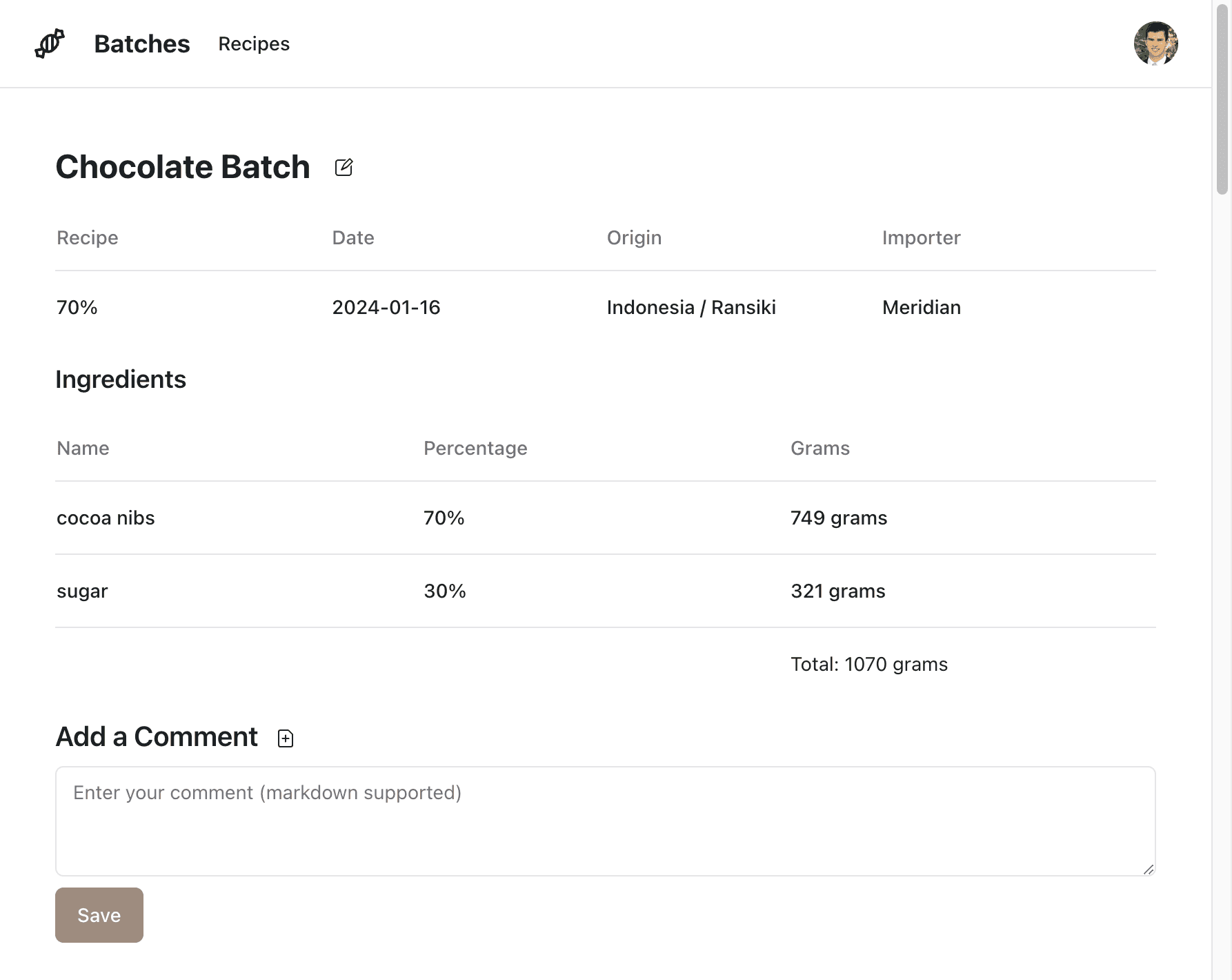Viewport: 1232px width, 980px height.
Task: Click the date 2024-01-16
Action: click(x=386, y=307)
